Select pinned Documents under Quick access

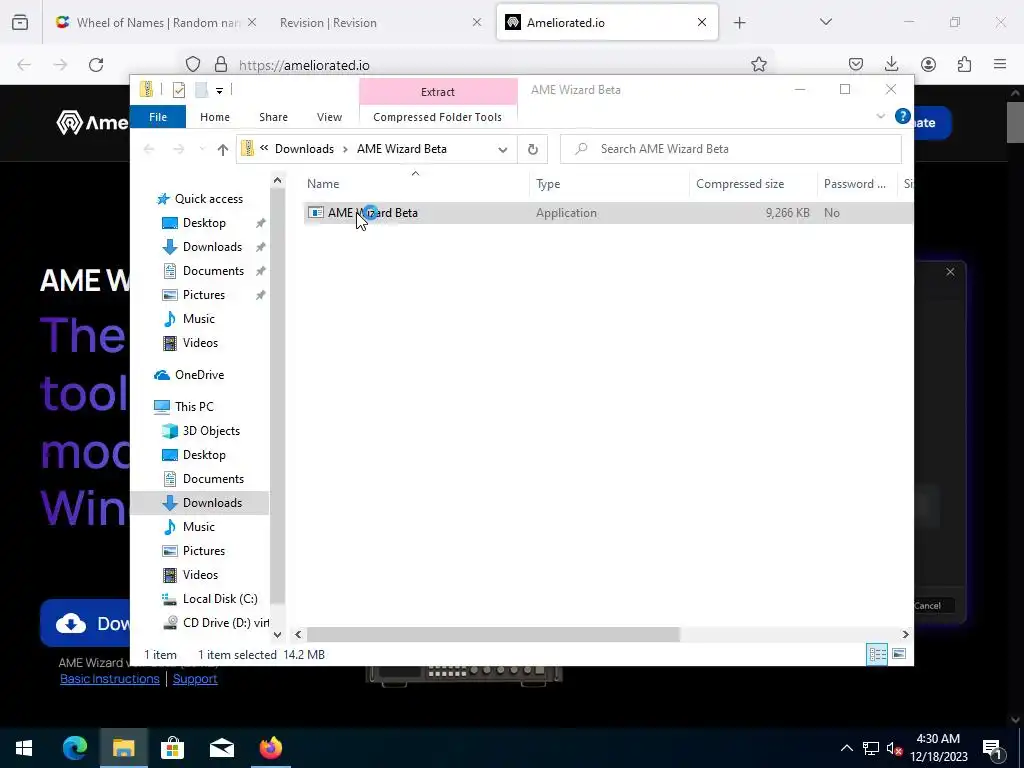pos(213,271)
